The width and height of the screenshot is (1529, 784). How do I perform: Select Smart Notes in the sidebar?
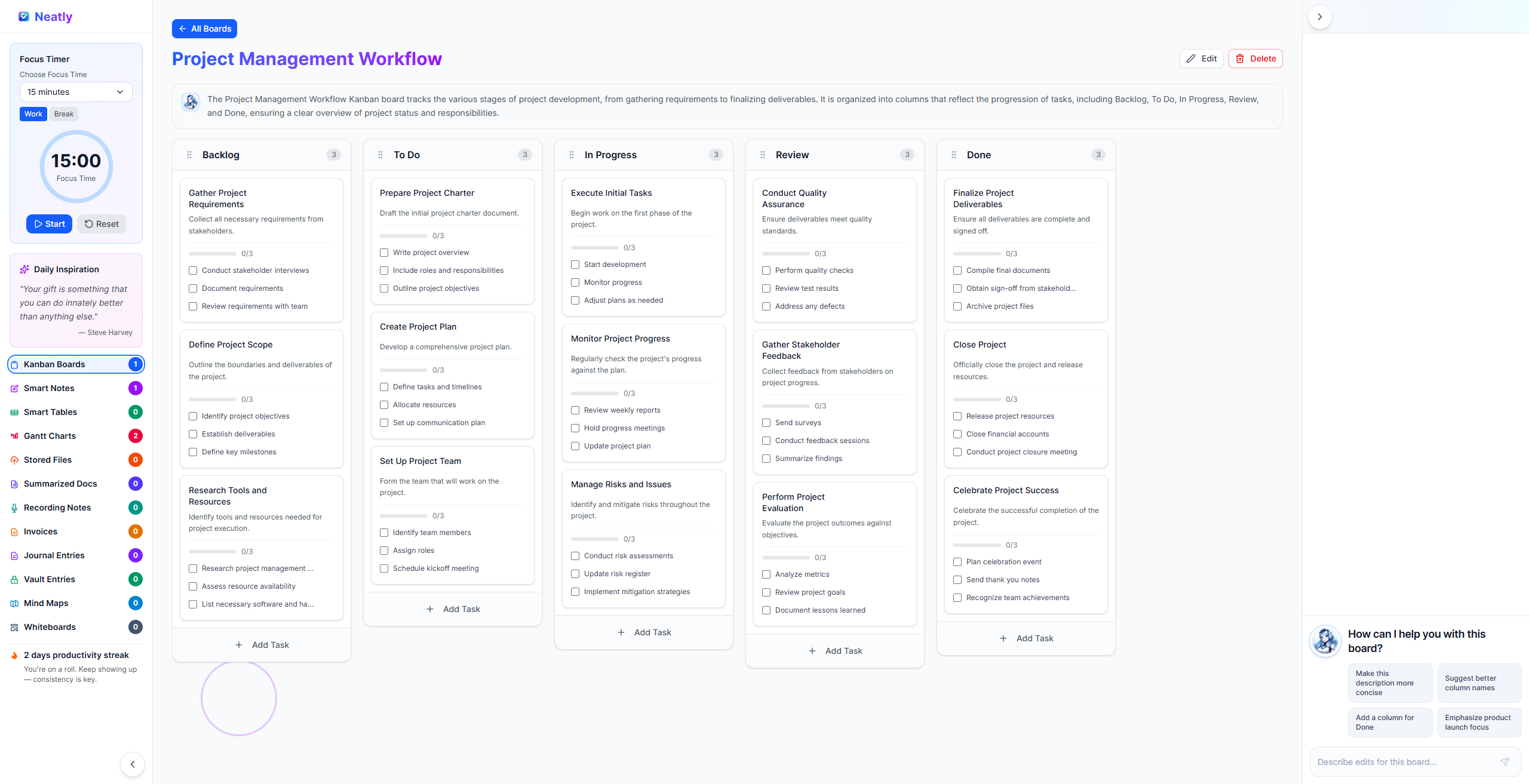tap(50, 388)
